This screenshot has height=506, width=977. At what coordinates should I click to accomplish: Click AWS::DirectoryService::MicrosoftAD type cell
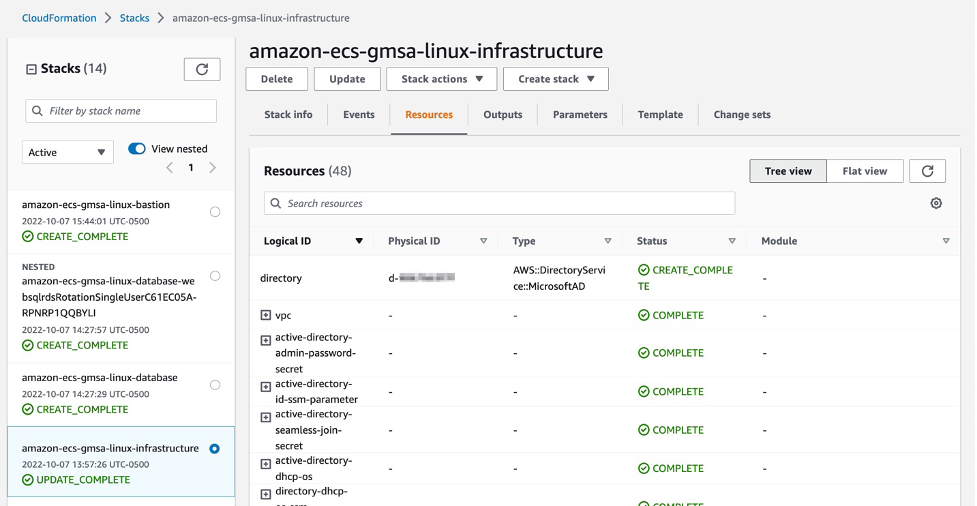[558, 279]
